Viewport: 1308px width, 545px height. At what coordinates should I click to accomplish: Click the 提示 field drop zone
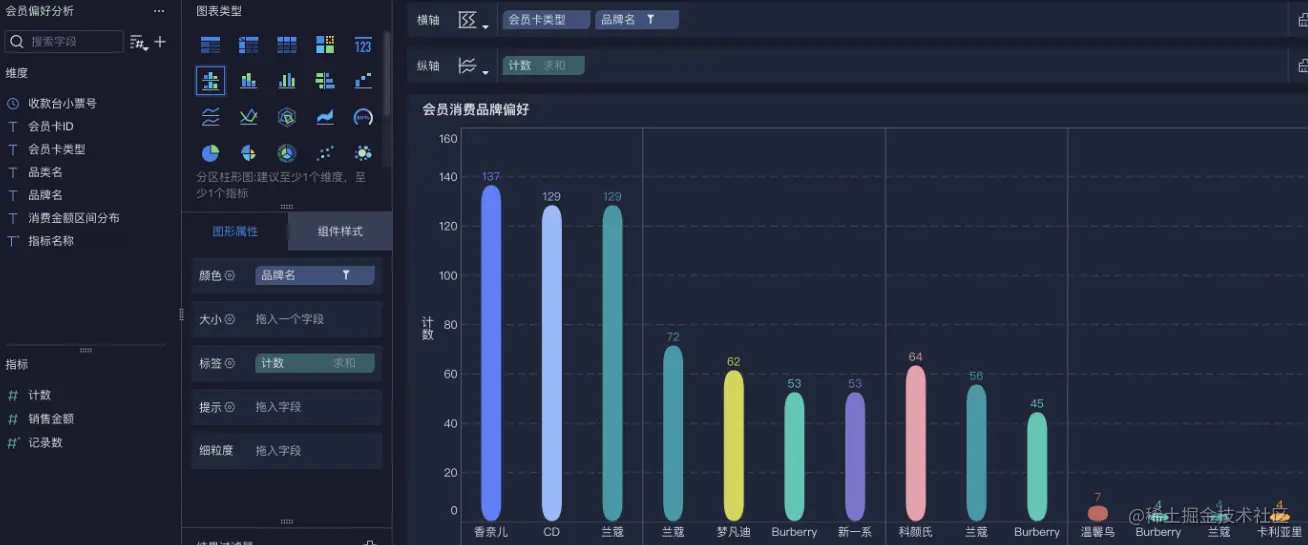coord(315,407)
